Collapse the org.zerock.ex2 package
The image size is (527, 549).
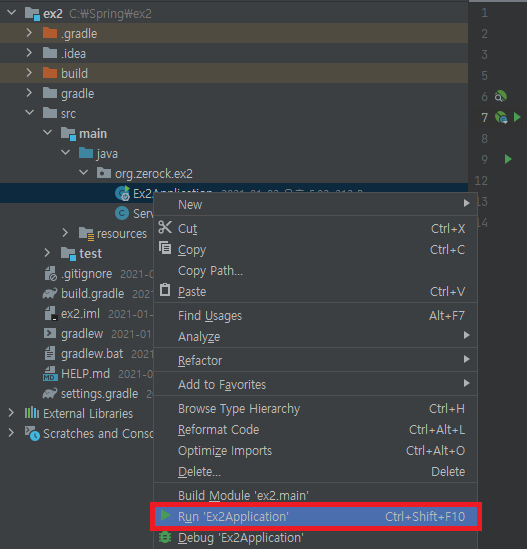click(83, 172)
